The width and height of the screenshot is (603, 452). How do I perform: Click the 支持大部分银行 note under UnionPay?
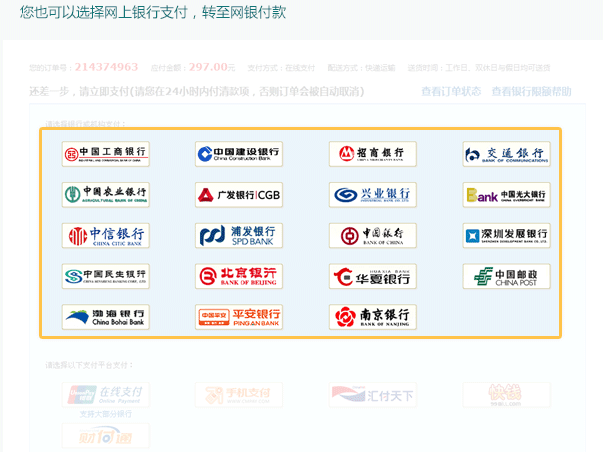[106, 414]
